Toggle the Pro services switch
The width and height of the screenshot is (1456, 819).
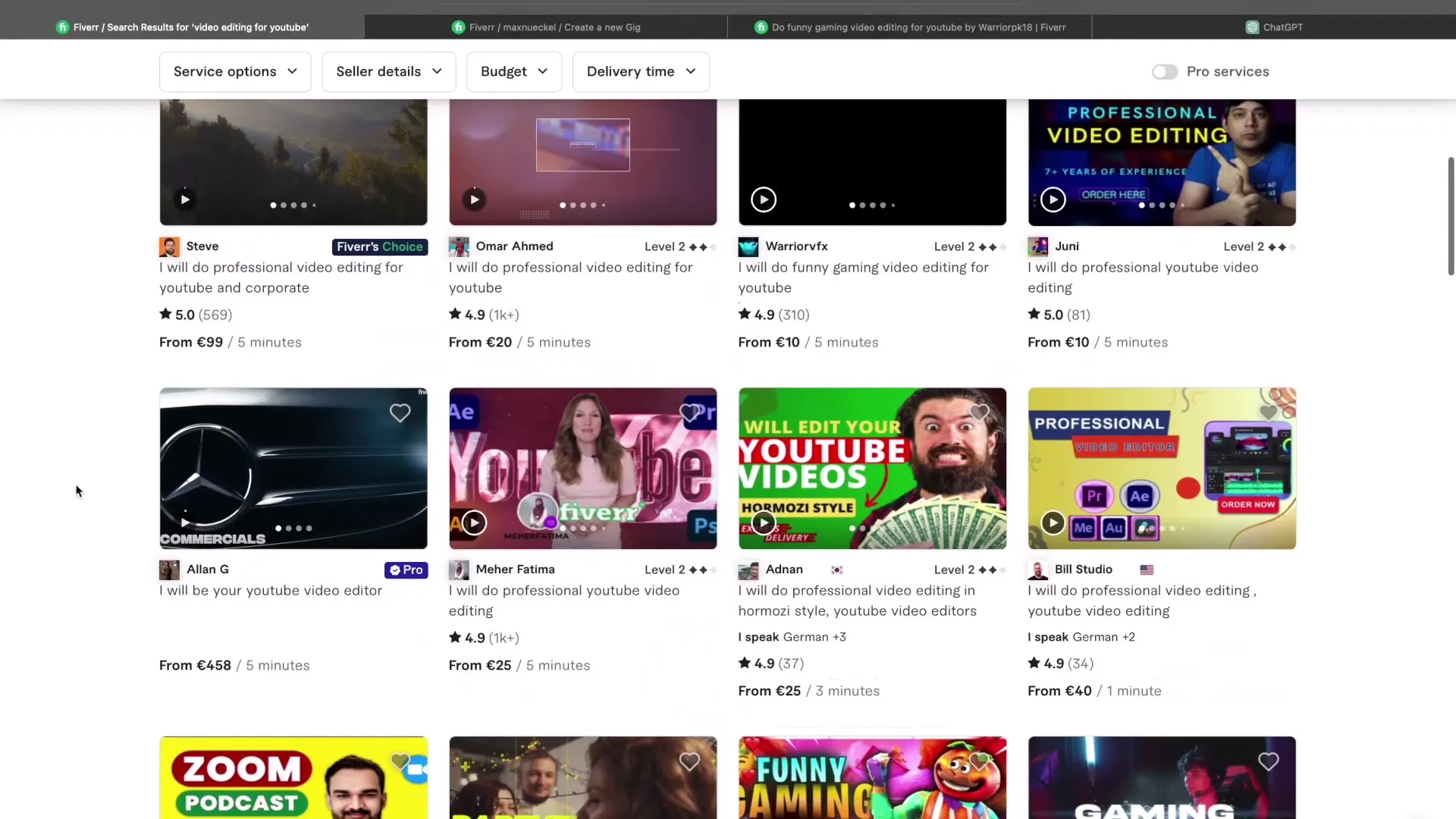click(1165, 71)
